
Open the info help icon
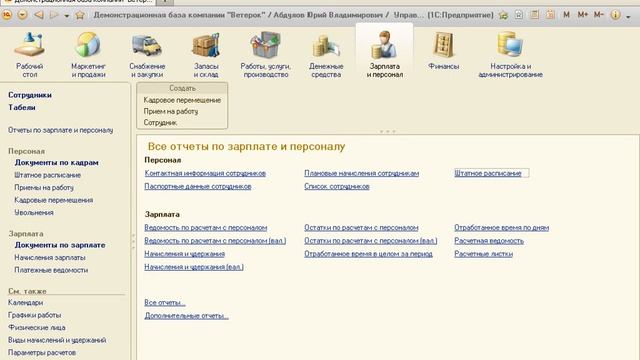click(x=616, y=15)
